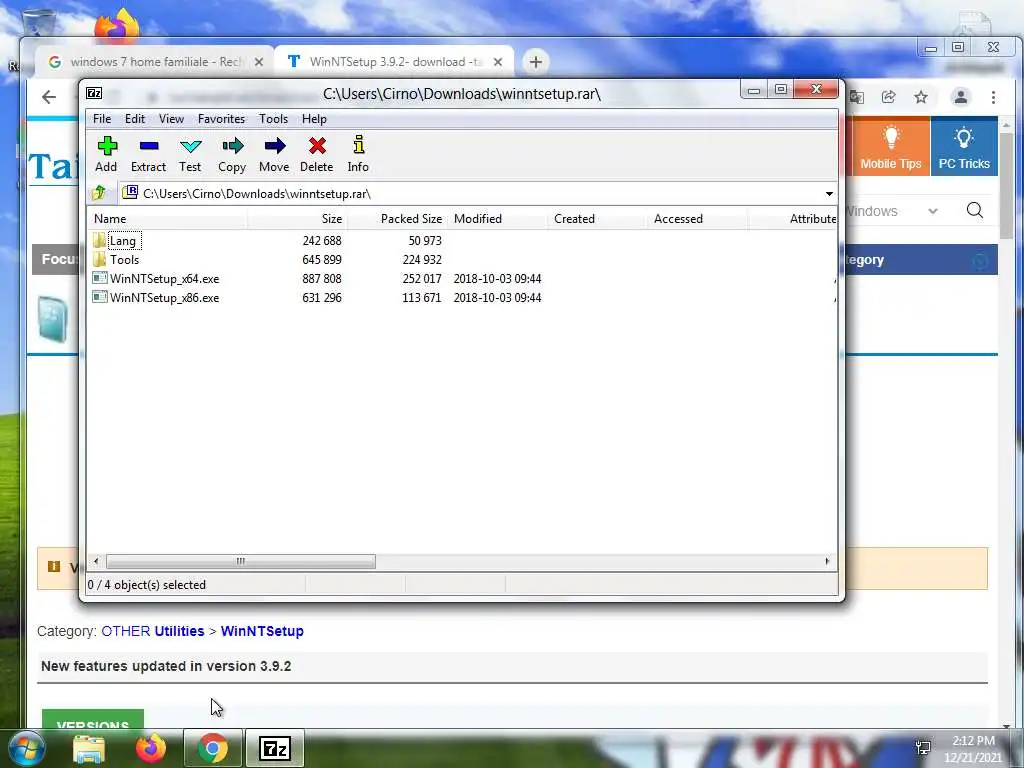This screenshot has width=1024, height=768.
Task: Click the horizontal scrollbar thumb in 7-Zip
Action: click(241, 561)
